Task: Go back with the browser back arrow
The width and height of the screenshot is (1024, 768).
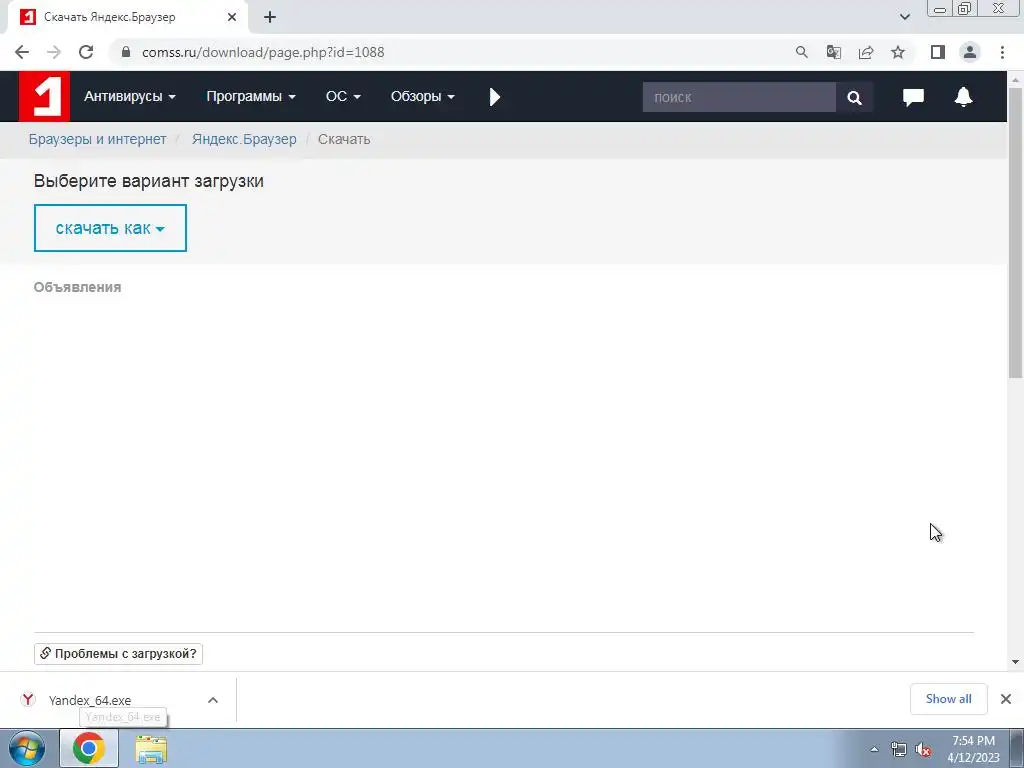Action: click(x=22, y=52)
